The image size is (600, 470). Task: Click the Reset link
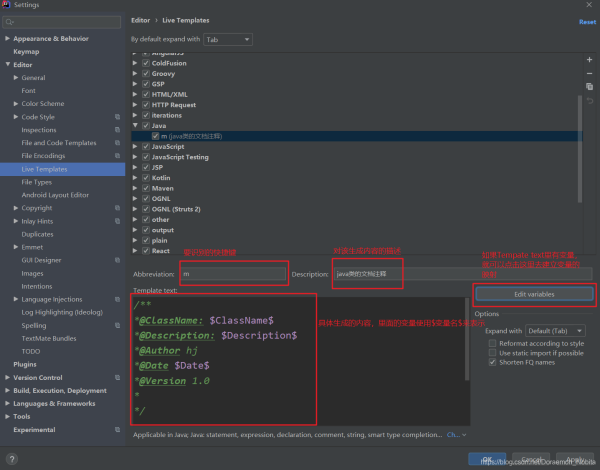(x=587, y=21)
